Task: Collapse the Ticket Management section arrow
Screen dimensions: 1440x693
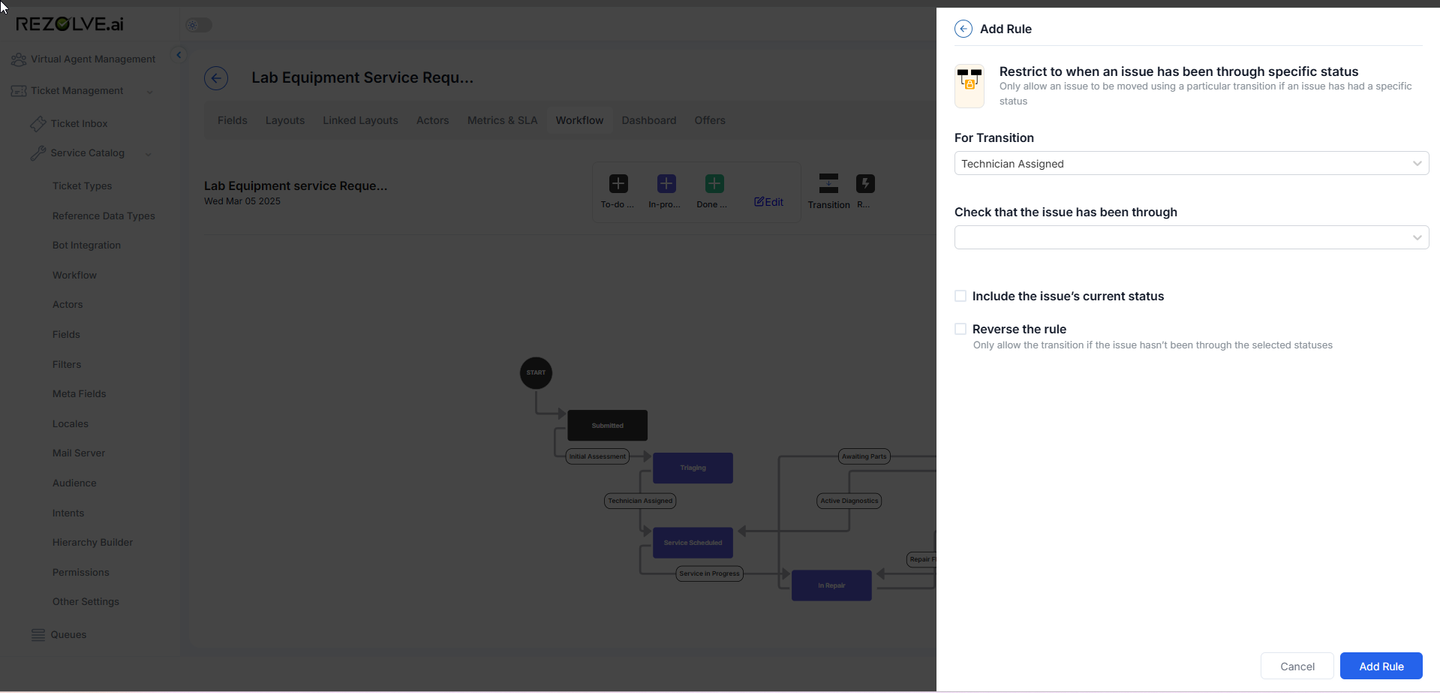Action: click(150, 92)
